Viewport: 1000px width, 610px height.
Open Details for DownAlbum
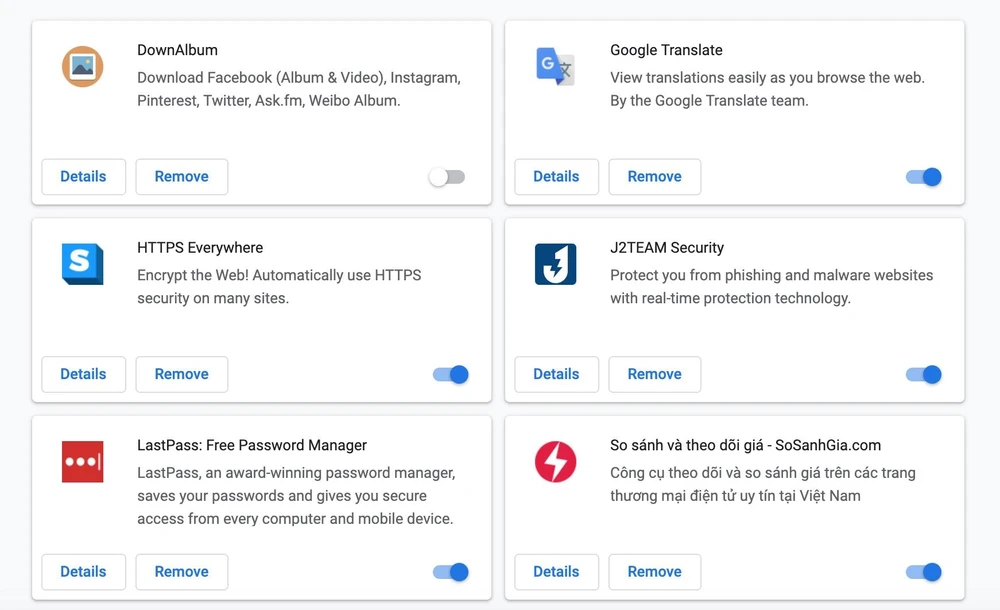pyautogui.click(x=83, y=177)
